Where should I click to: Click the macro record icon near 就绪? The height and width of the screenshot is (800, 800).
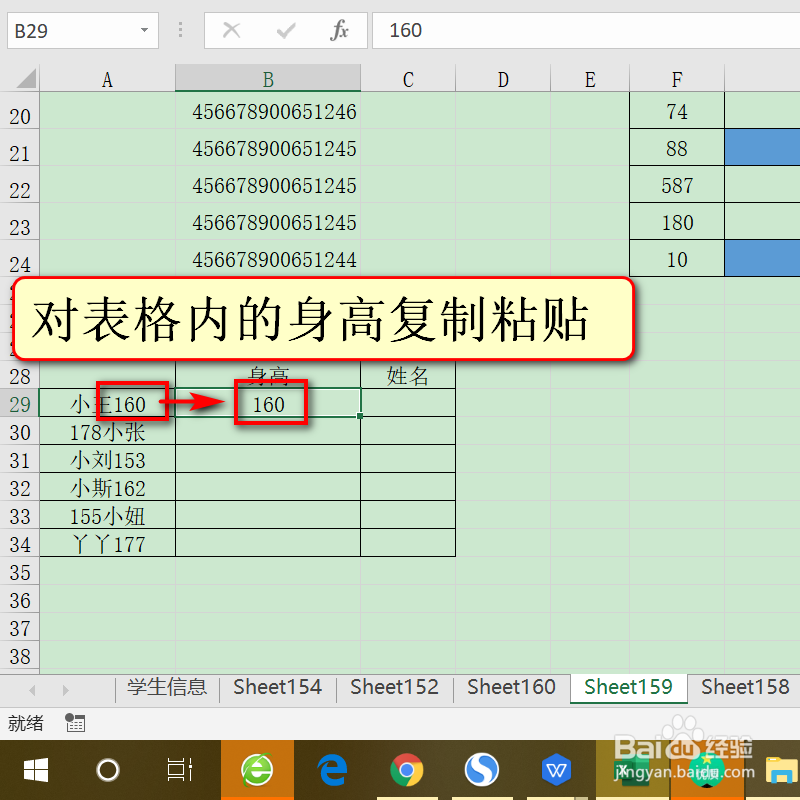pyautogui.click(x=75, y=722)
